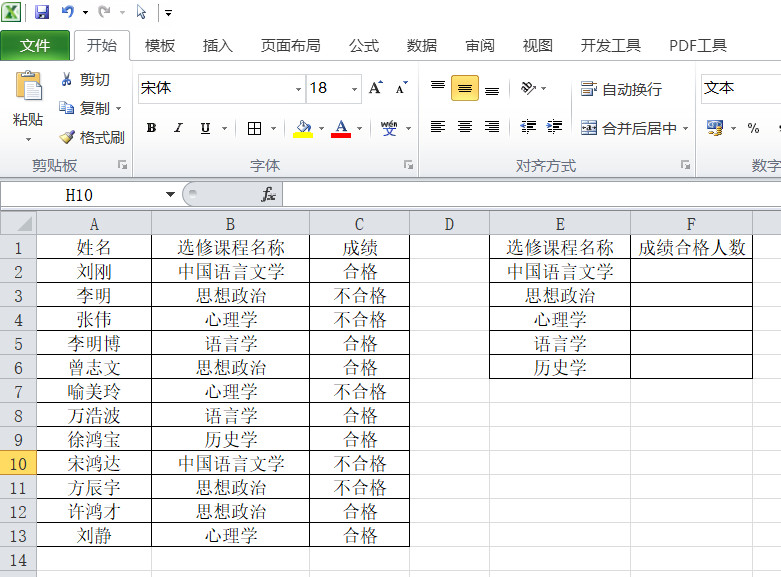Decrease font size with small A icon
Image resolution: width=781 pixels, height=577 pixels.
coord(401,88)
